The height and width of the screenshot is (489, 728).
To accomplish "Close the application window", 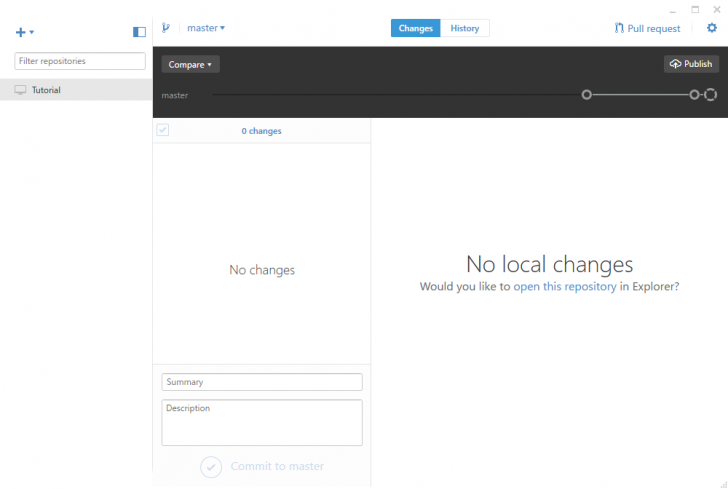I will pos(717,9).
